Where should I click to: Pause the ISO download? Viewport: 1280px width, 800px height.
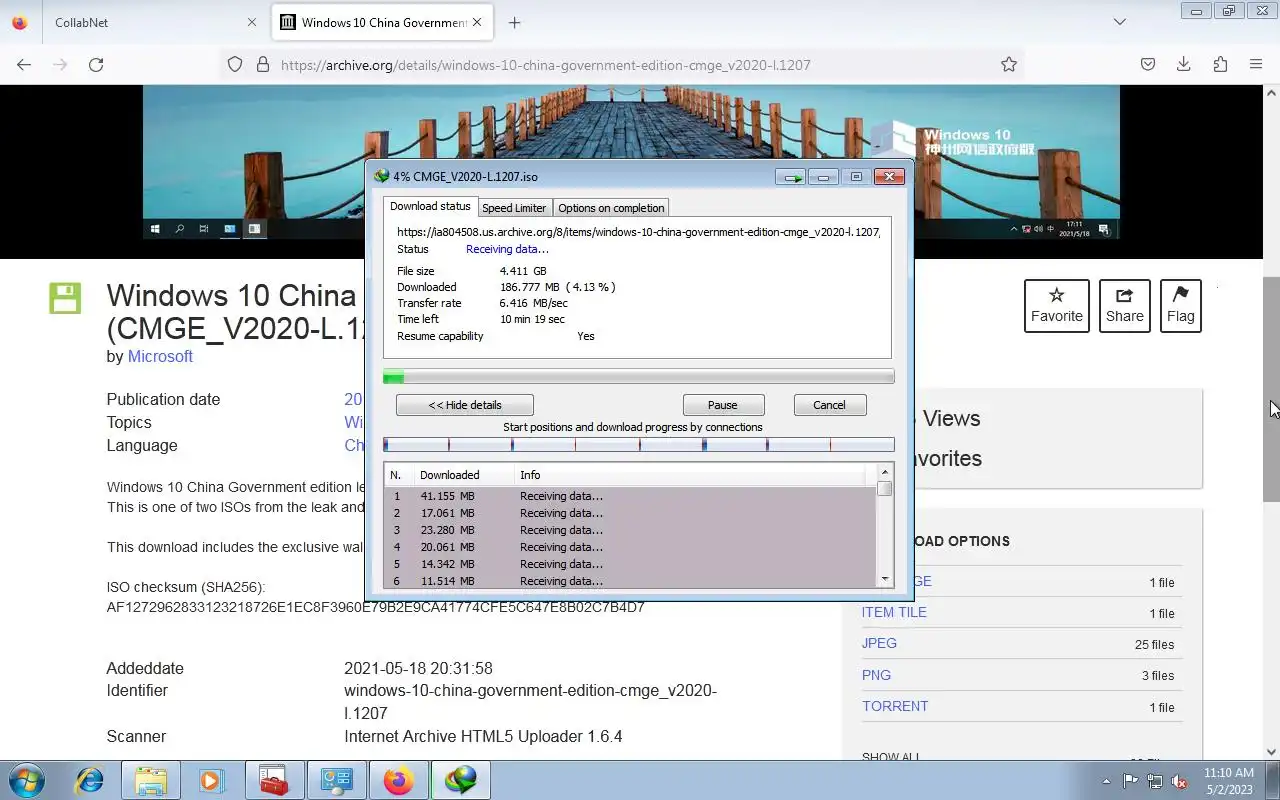[x=723, y=405]
